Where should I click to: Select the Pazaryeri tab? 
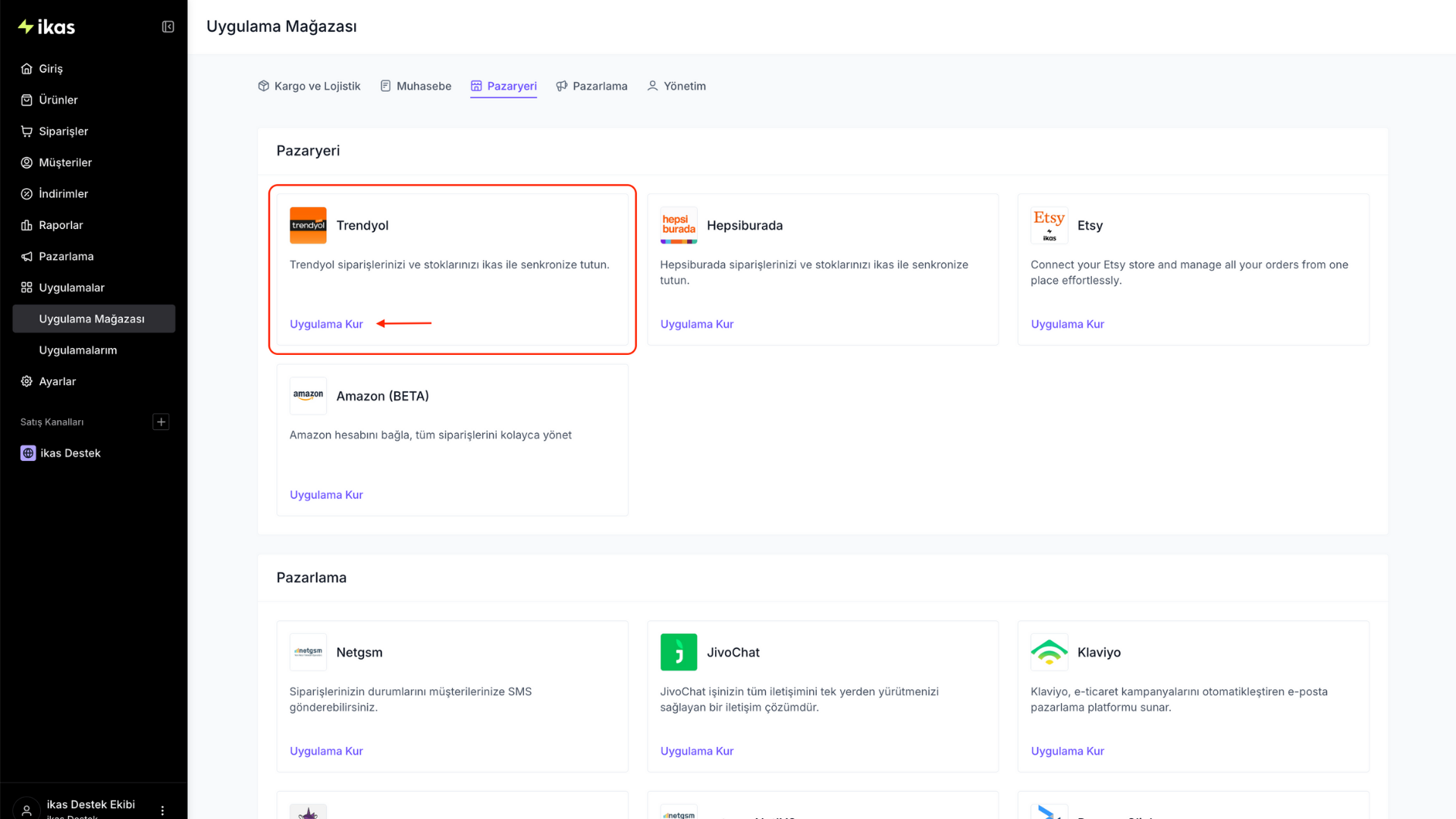point(504,86)
